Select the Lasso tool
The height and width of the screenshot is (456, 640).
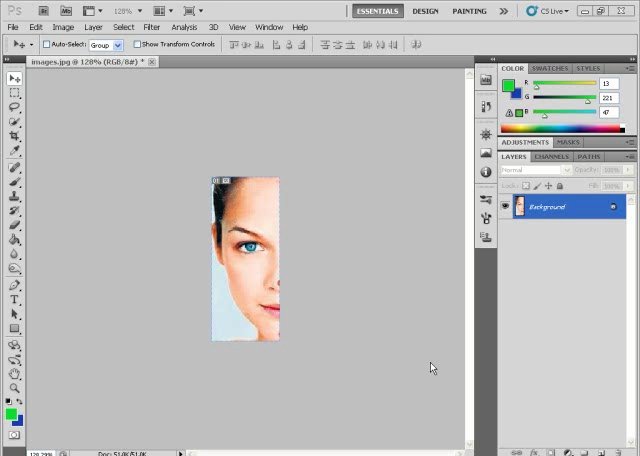14,107
